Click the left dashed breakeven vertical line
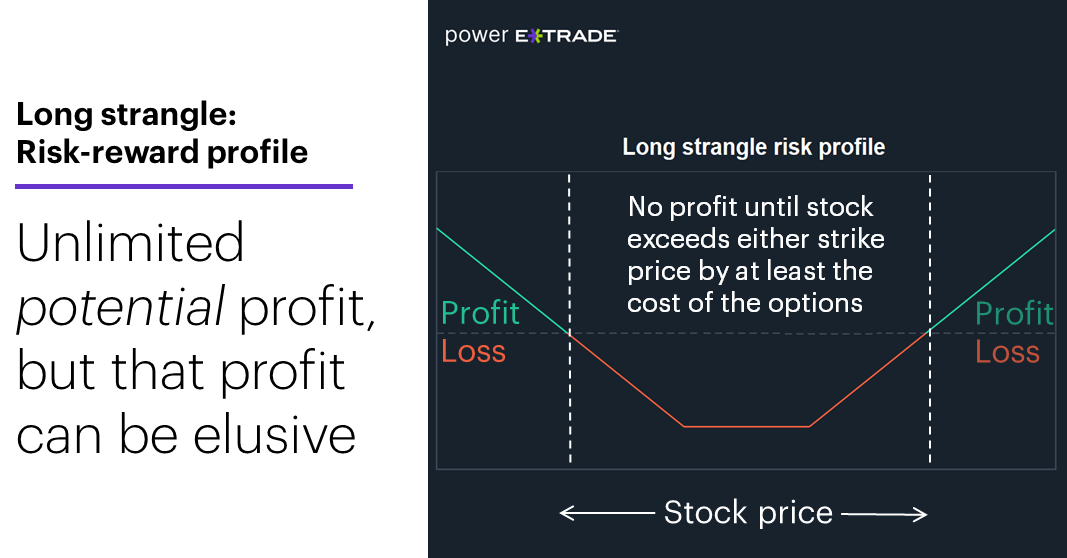 pos(570,320)
